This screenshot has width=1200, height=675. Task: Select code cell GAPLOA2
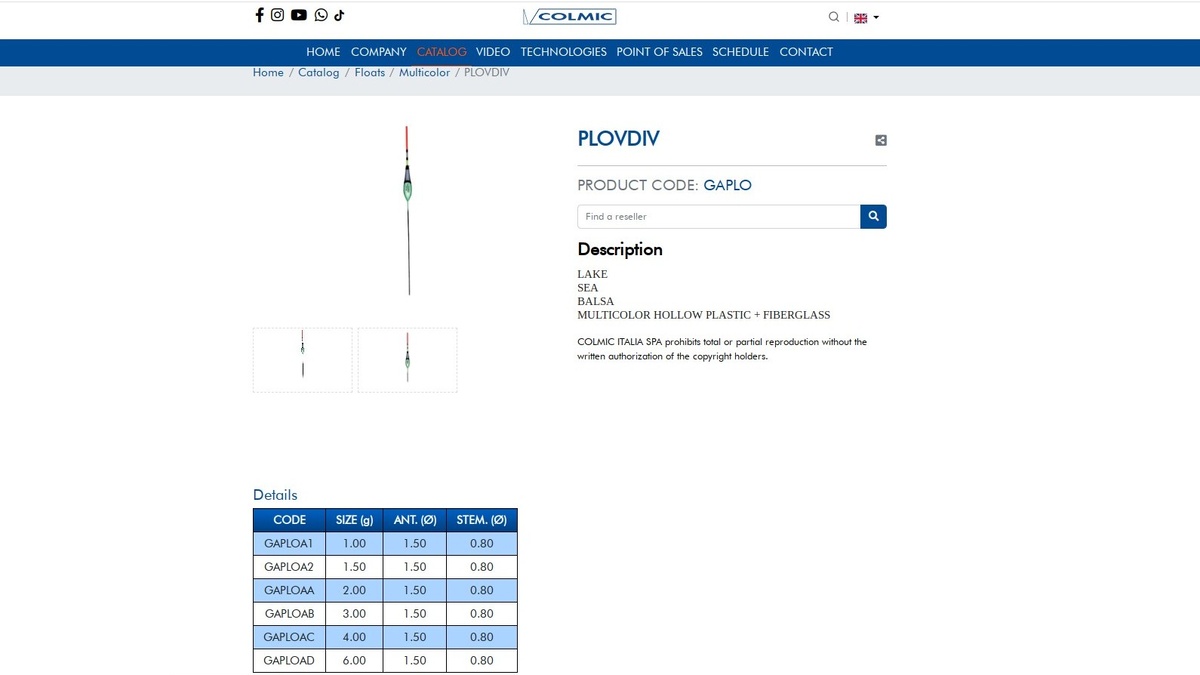(x=290, y=567)
